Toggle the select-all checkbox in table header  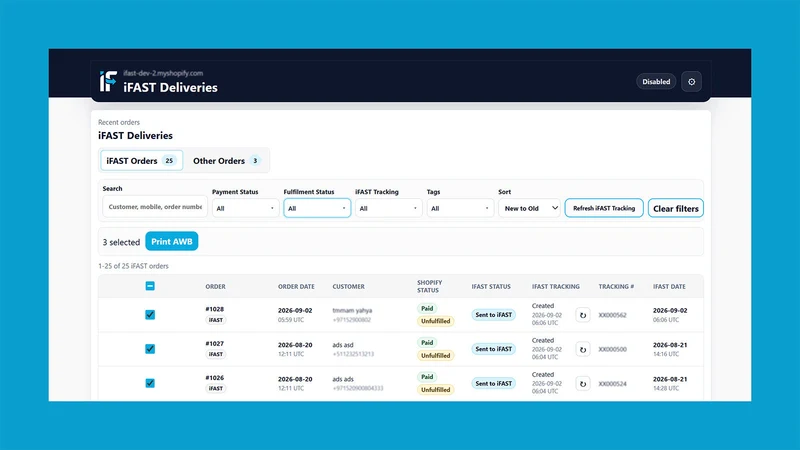coord(150,286)
